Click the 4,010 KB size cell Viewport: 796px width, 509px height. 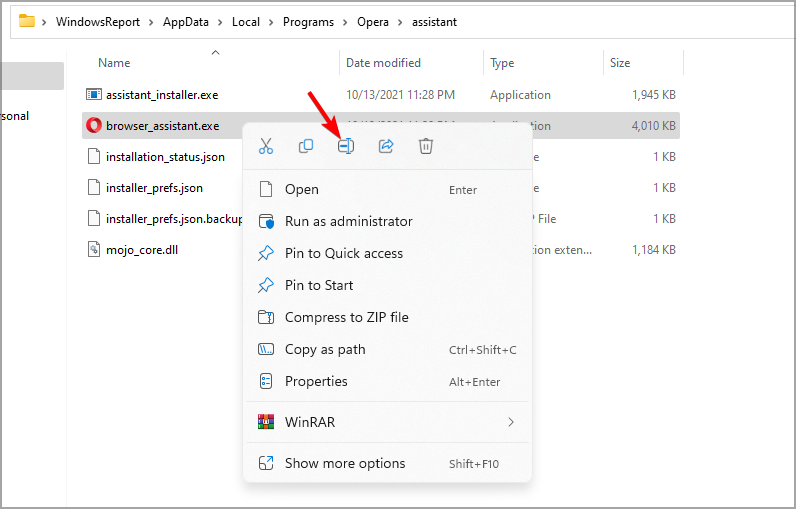[x=654, y=126]
